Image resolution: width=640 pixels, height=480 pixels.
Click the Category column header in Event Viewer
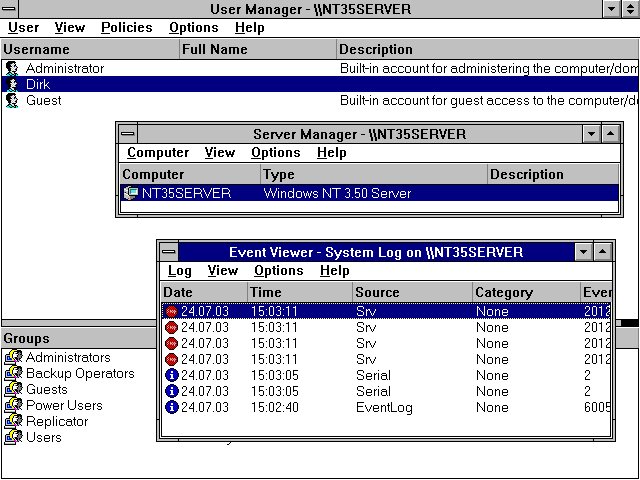(x=527, y=292)
